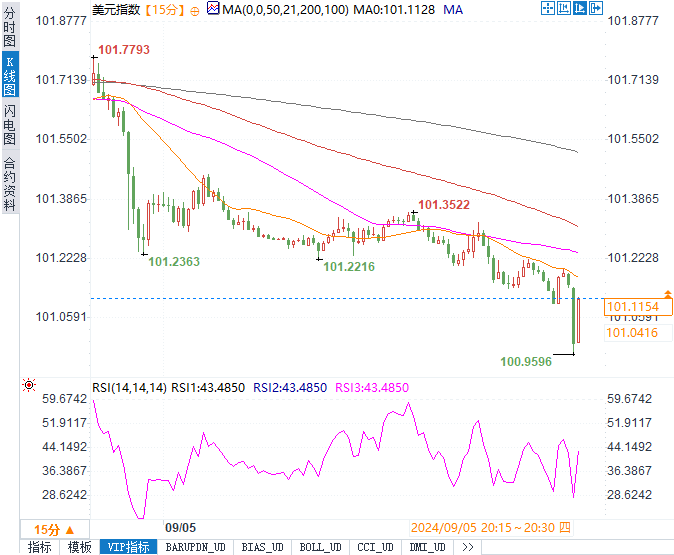674x555 pixels.
Task: Open the 闪电图 sidebar tab
Action: click(9, 125)
